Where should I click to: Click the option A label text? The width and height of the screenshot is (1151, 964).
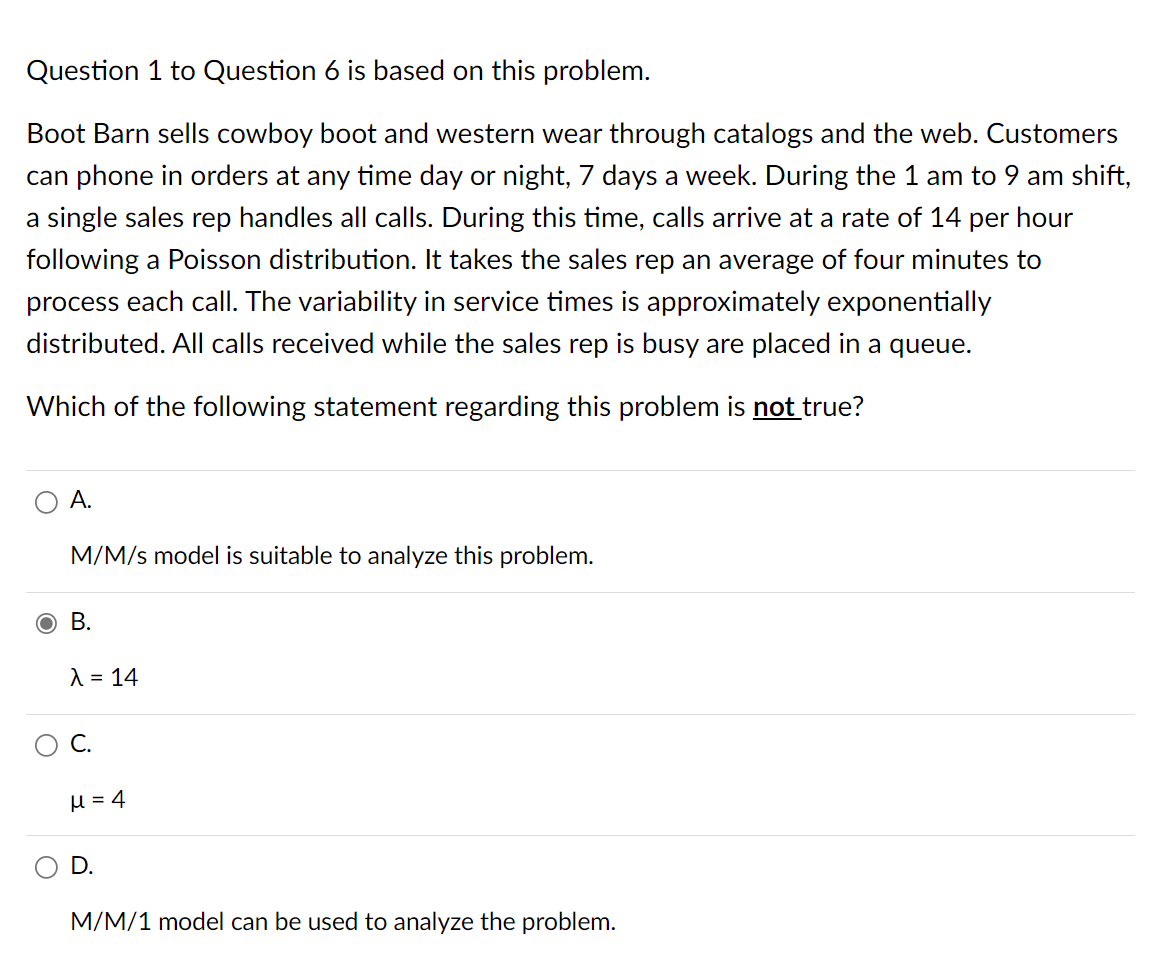tap(79, 500)
